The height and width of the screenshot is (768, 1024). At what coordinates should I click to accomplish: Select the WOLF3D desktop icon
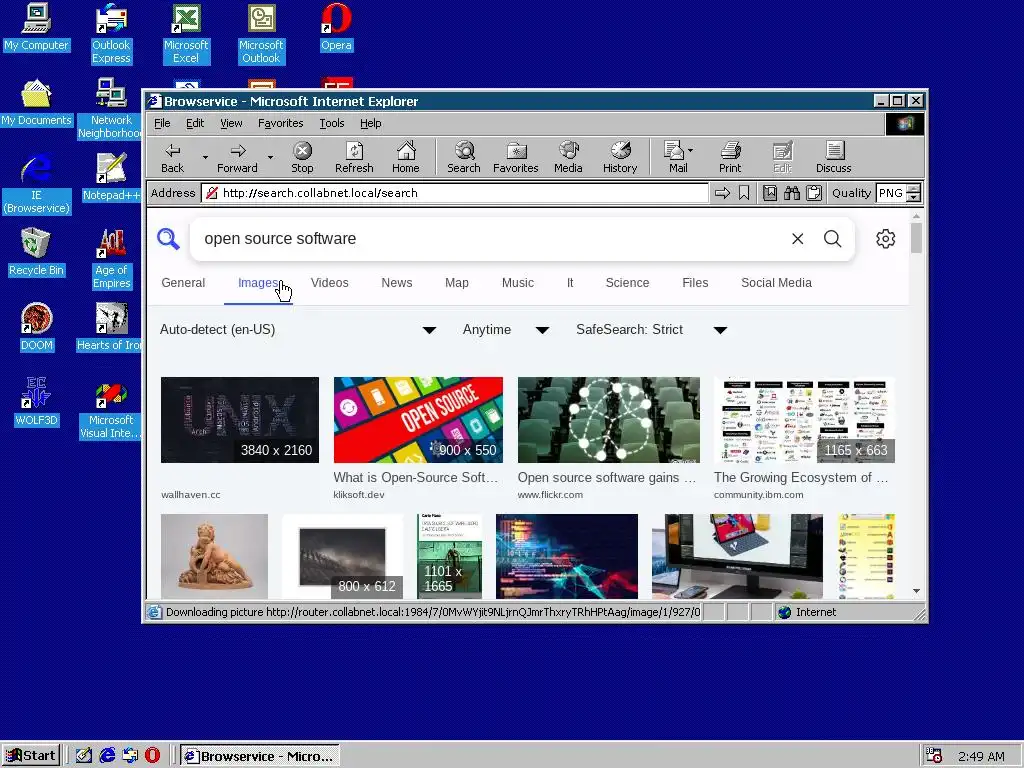tap(37, 402)
